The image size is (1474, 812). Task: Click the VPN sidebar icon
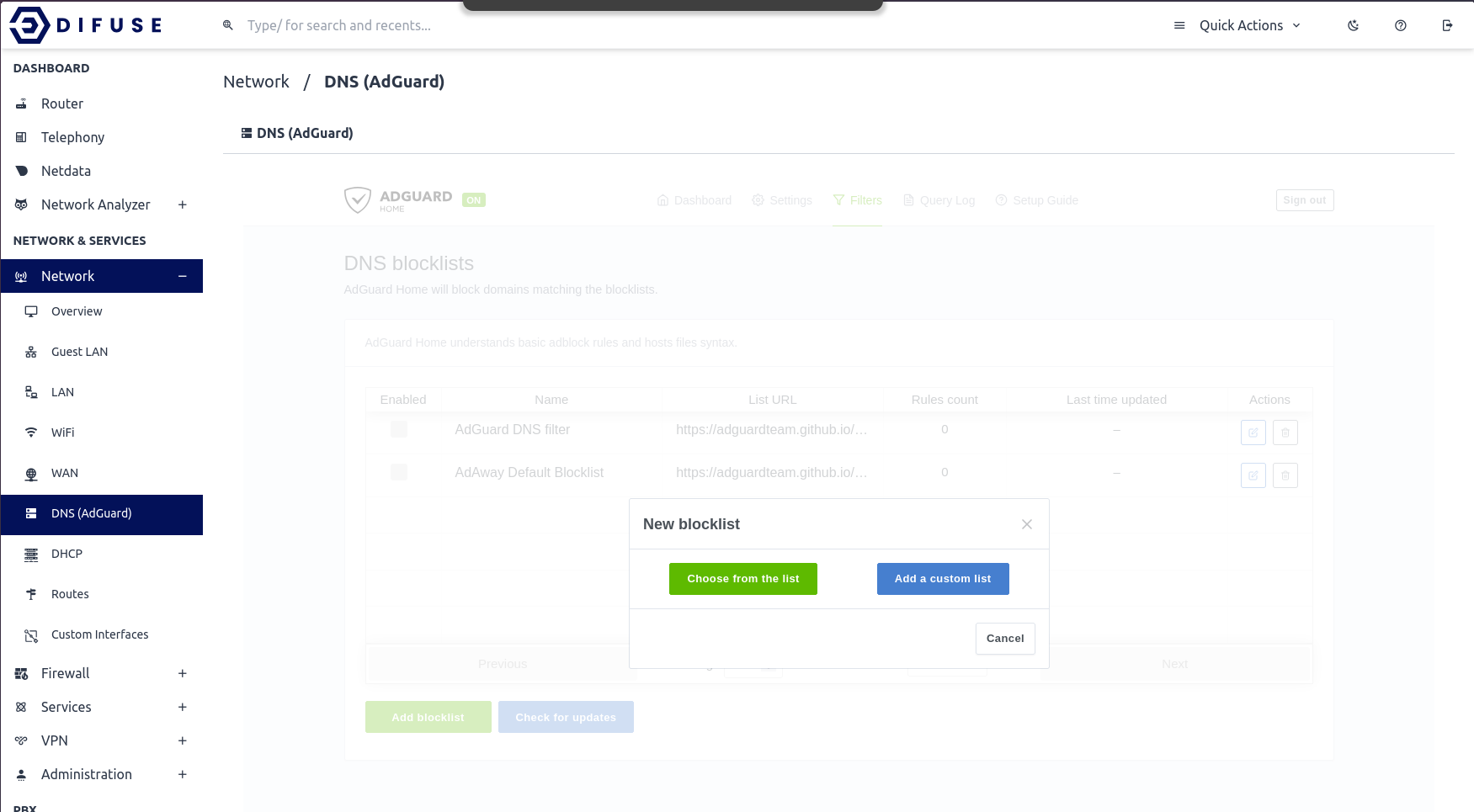(x=22, y=740)
